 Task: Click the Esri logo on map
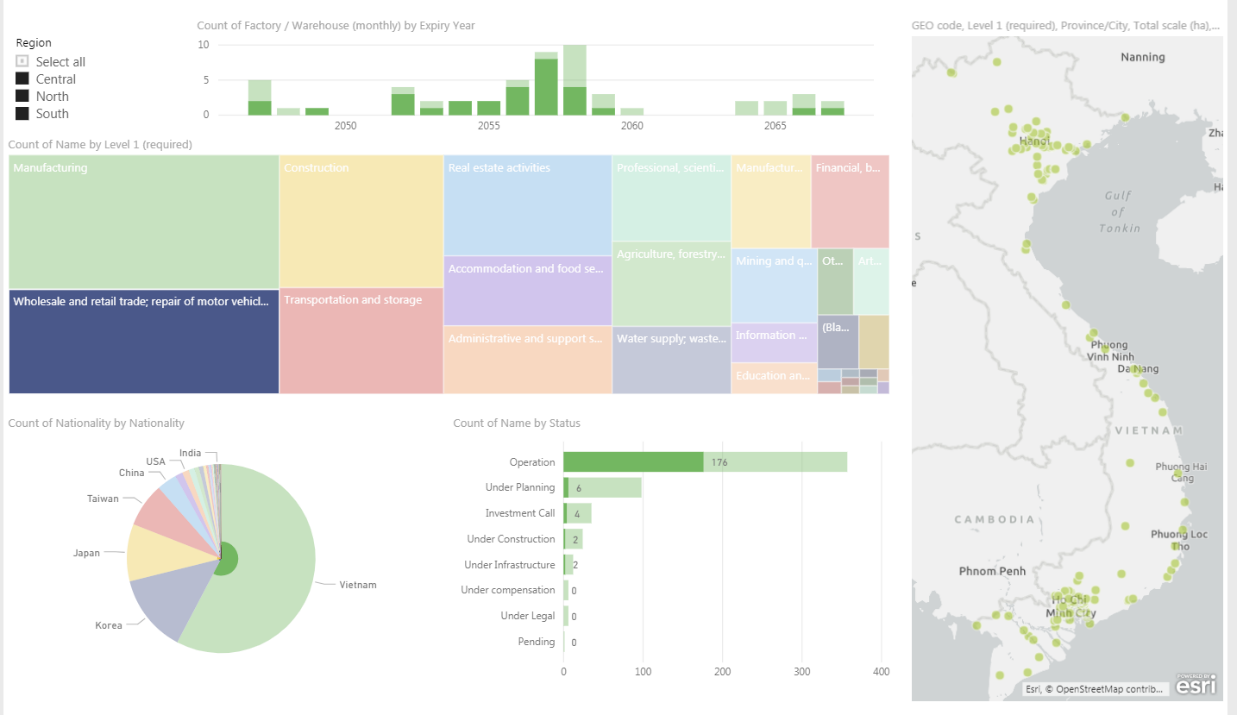point(1196,686)
